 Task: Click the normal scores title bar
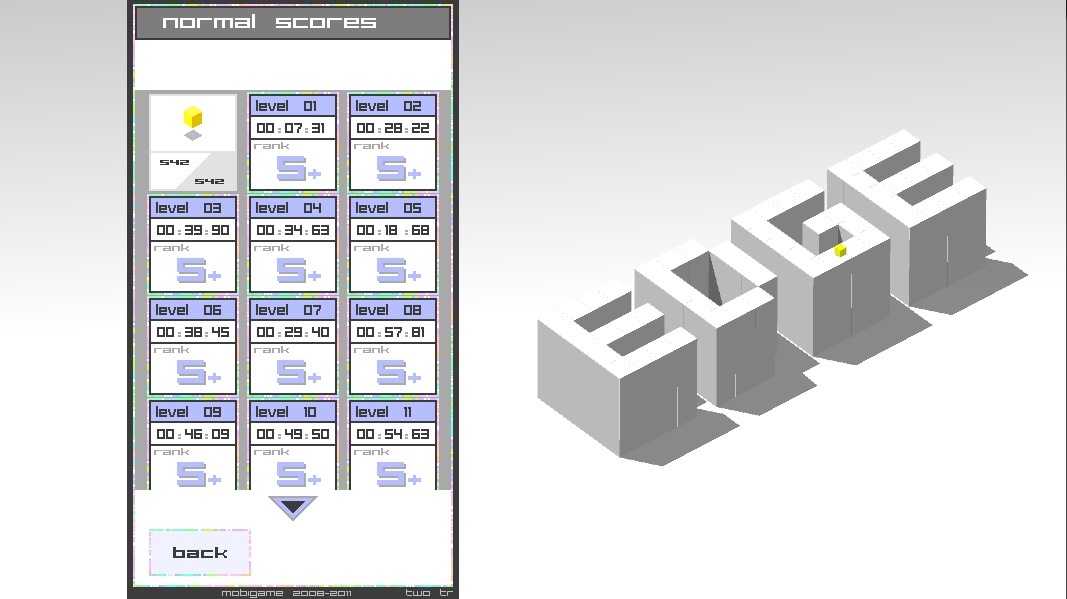[293, 22]
